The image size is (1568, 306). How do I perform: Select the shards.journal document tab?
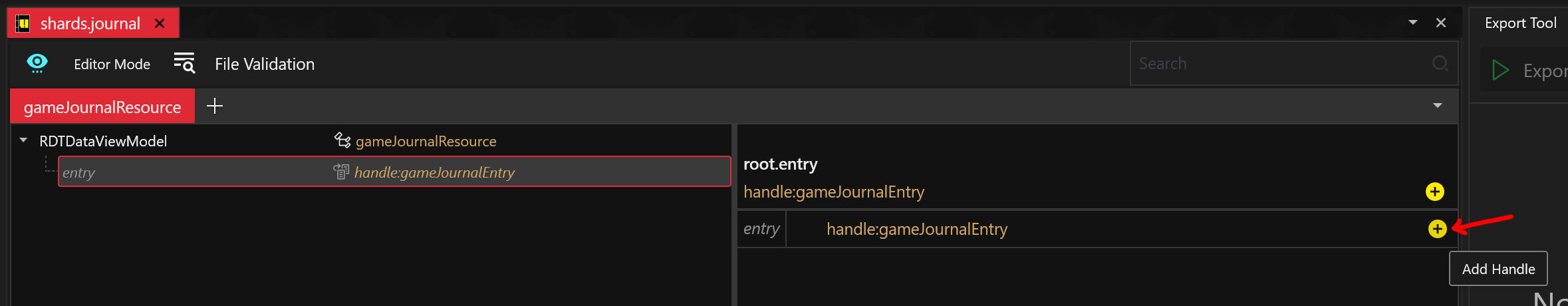90,24
